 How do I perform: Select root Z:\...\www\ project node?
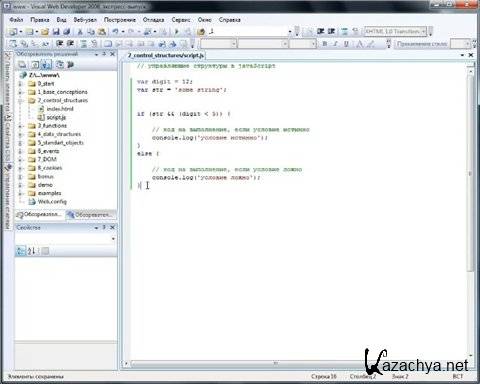pyautogui.click(x=44, y=75)
